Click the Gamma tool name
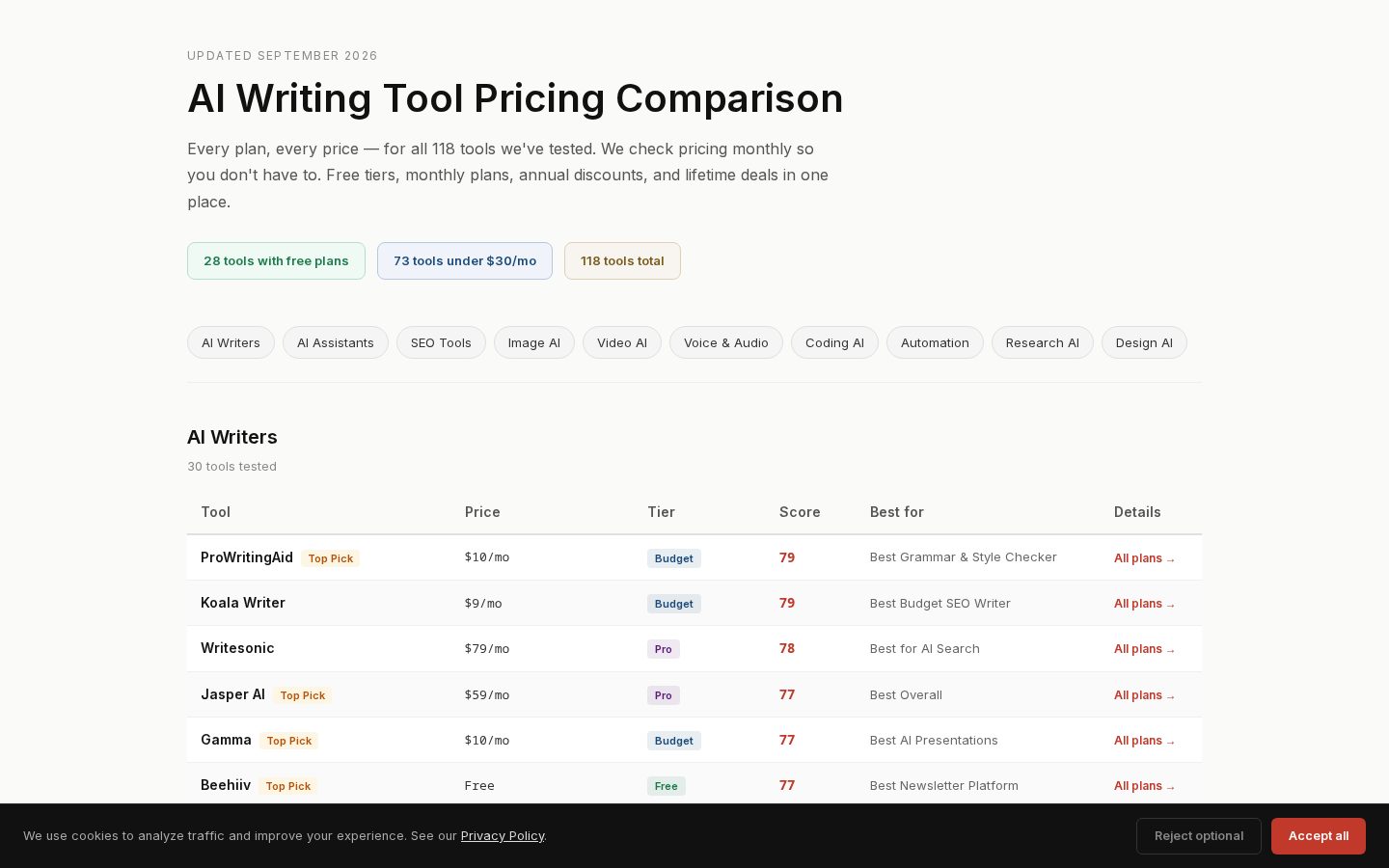 (226, 740)
